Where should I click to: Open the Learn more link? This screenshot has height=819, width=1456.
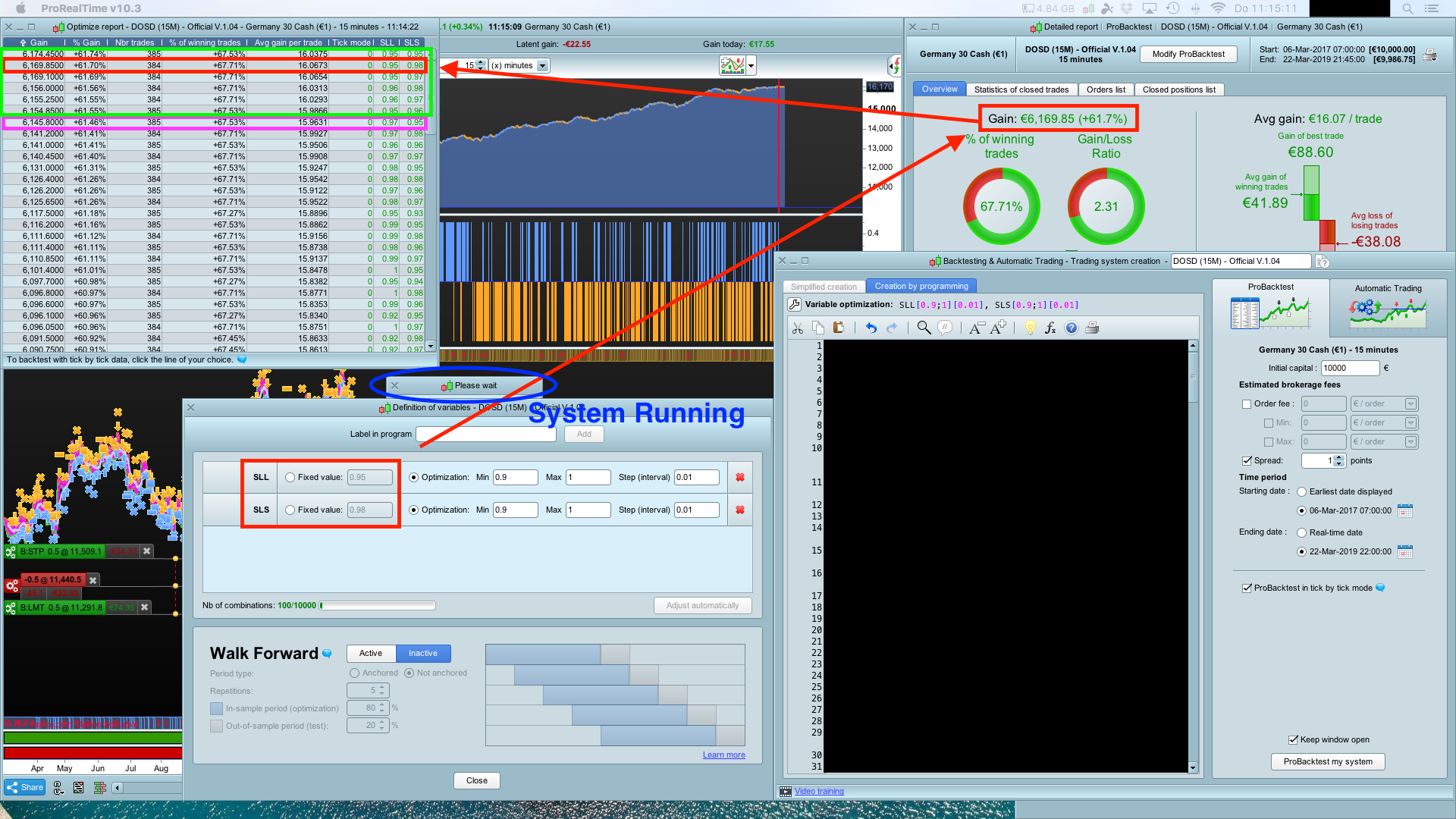coord(723,755)
